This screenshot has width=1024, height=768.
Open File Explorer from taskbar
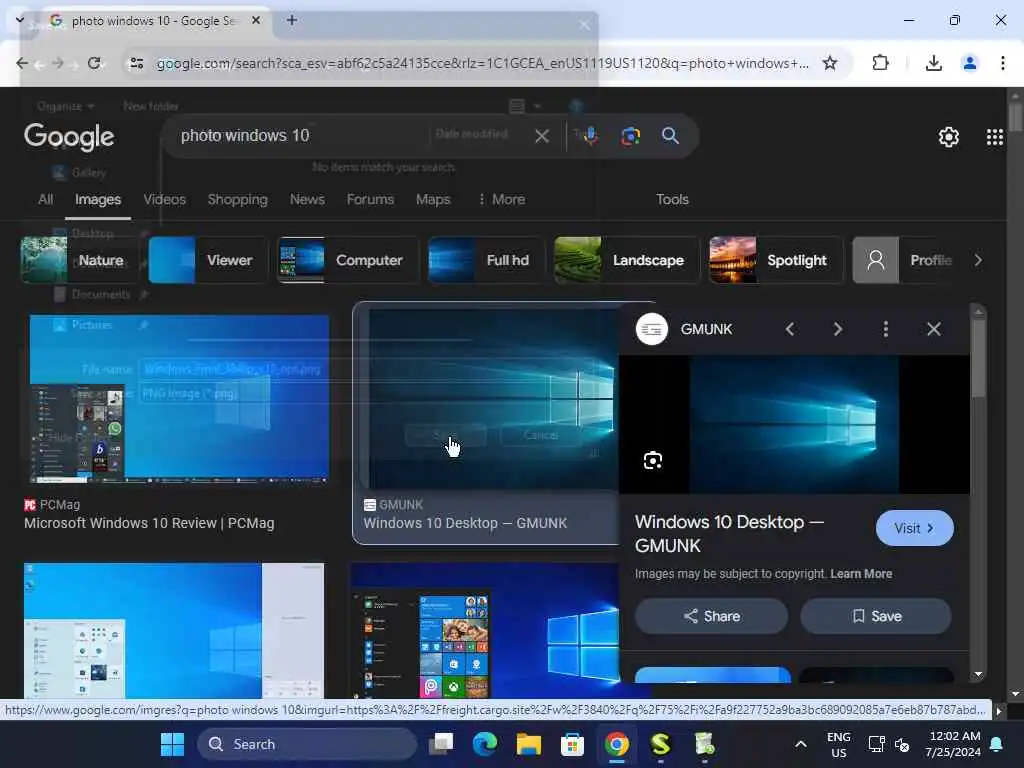coord(528,744)
